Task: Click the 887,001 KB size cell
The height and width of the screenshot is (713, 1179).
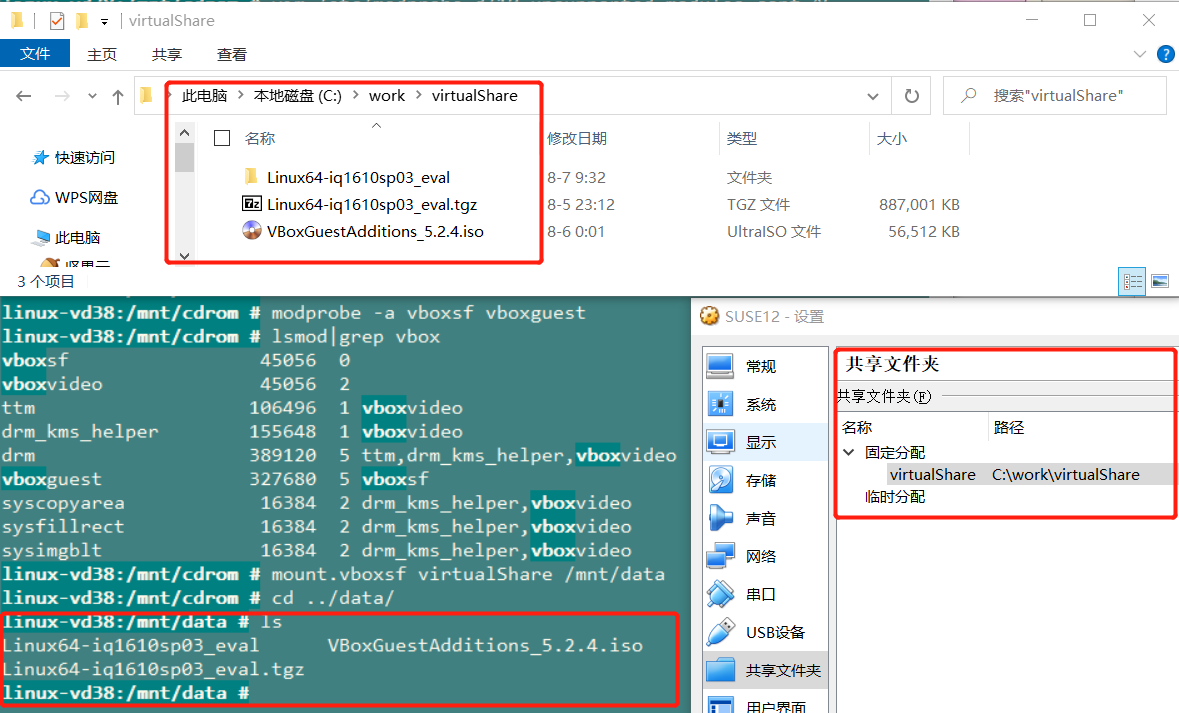Action: (x=919, y=205)
